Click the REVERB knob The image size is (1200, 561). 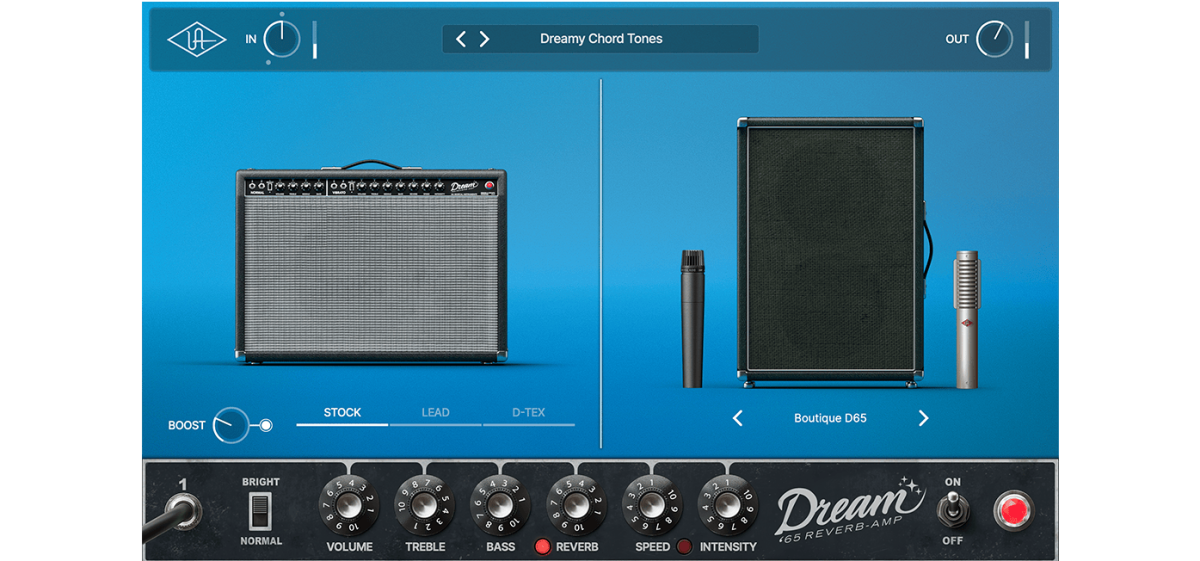(577, 506)
